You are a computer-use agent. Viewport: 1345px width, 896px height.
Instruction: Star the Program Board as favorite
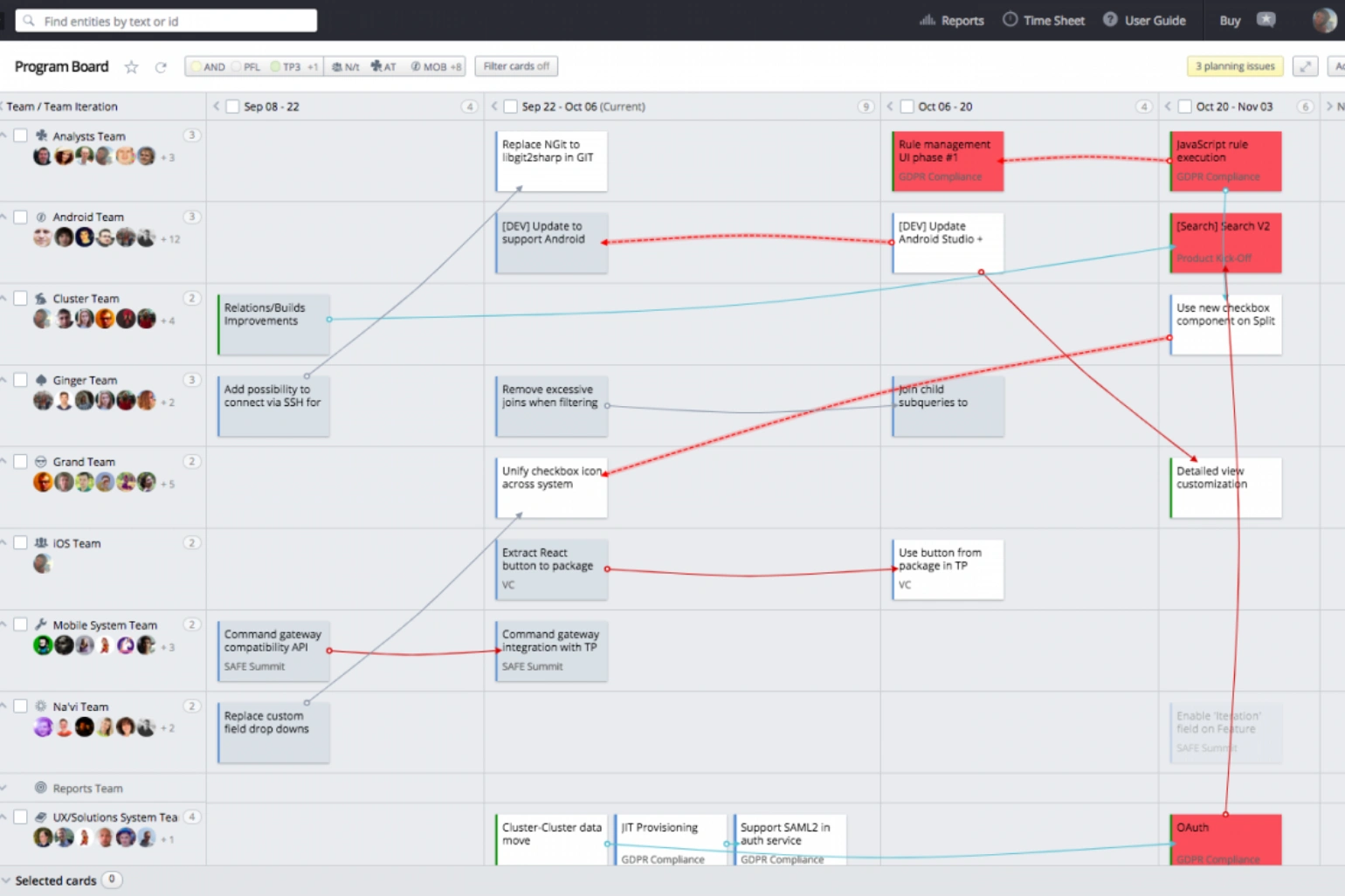coord(131,67)
